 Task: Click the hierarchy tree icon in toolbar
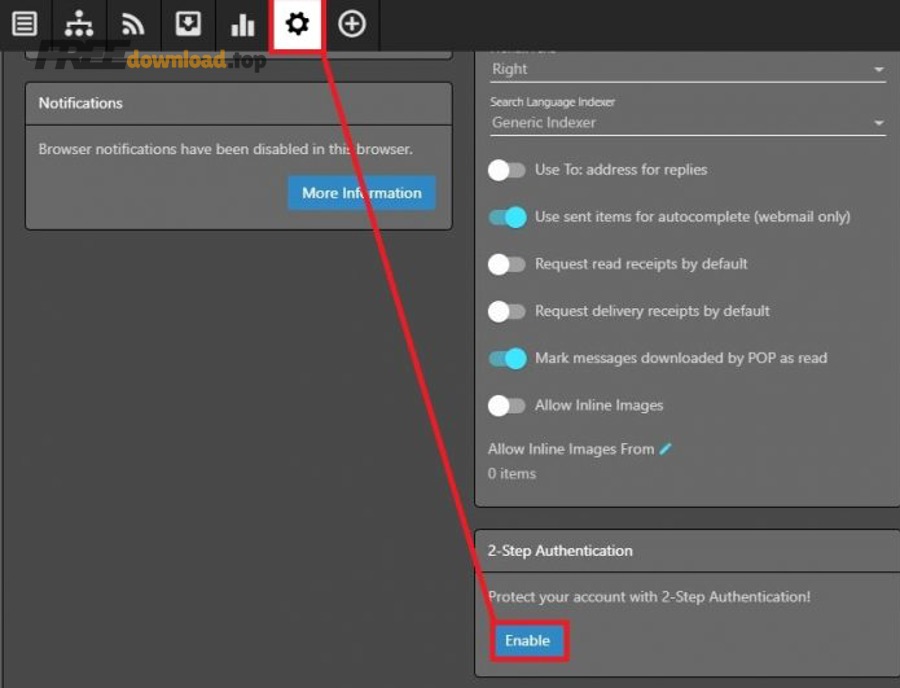[x=79, y=24]
